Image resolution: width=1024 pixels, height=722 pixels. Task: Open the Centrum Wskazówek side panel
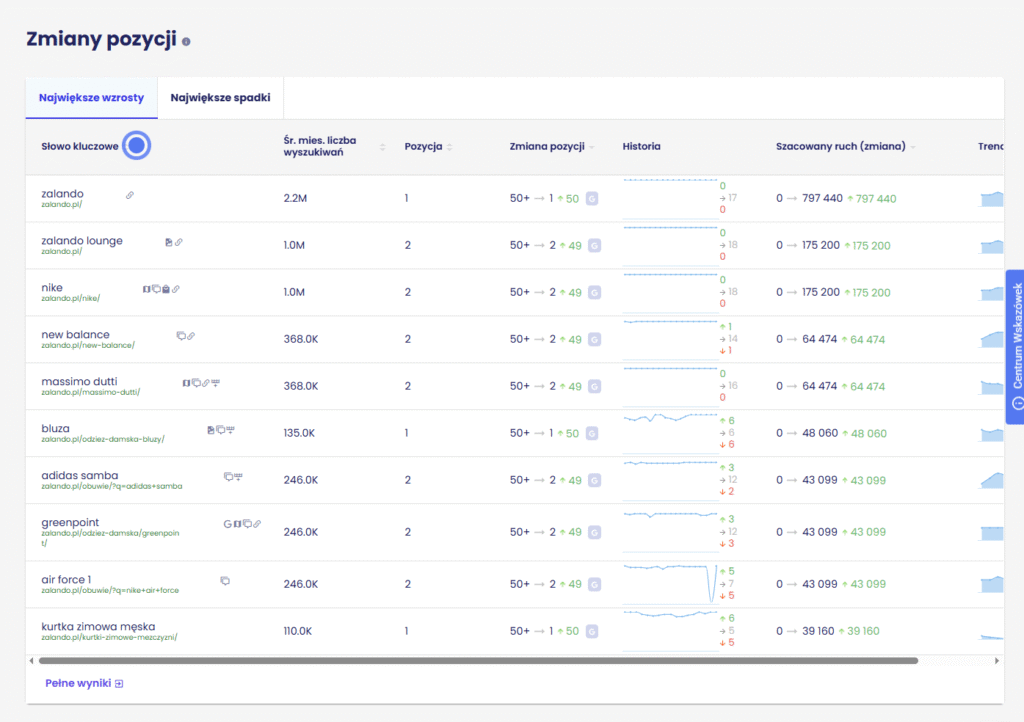[1016, 347]
